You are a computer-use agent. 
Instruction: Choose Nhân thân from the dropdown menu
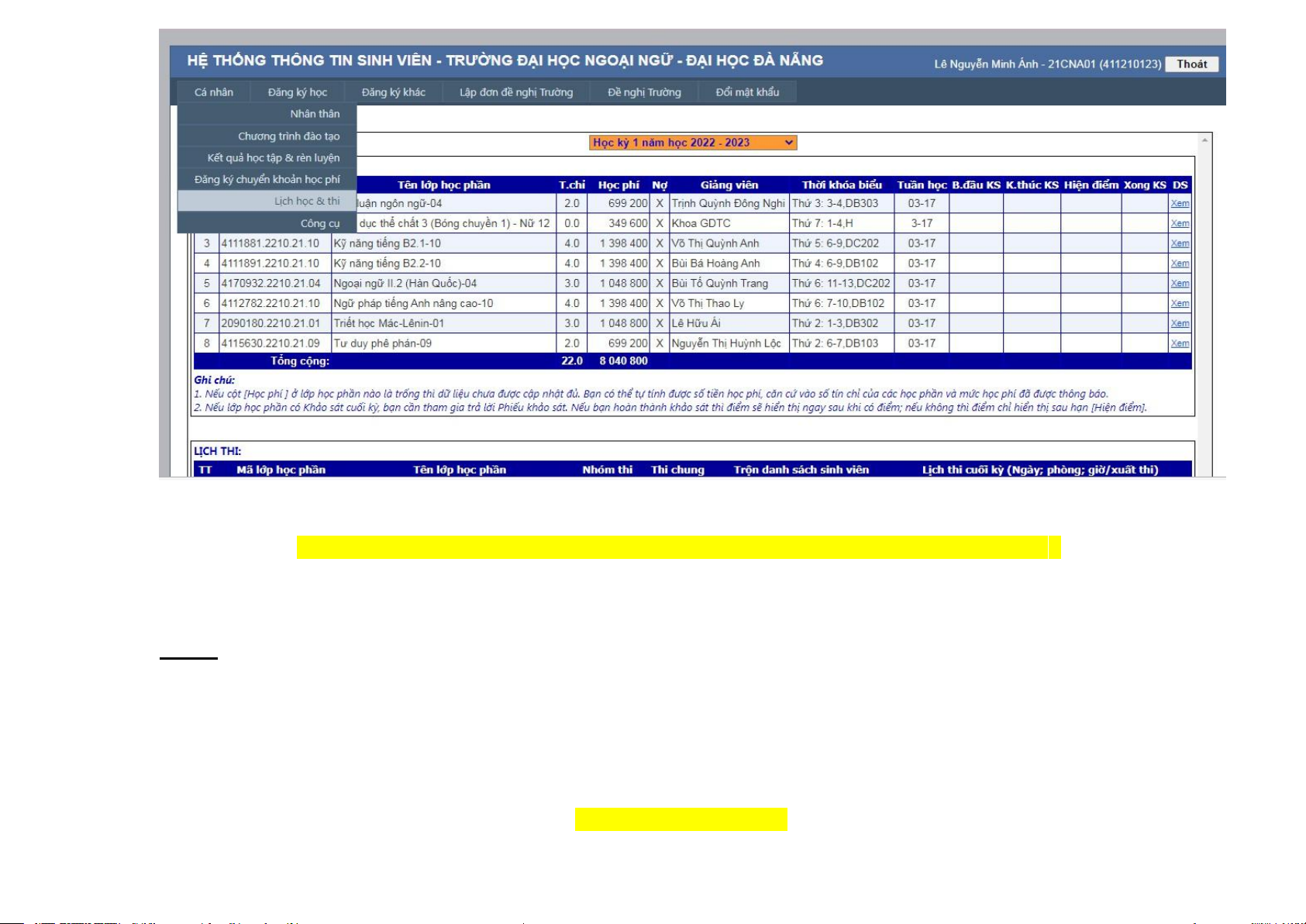point(315,114)
